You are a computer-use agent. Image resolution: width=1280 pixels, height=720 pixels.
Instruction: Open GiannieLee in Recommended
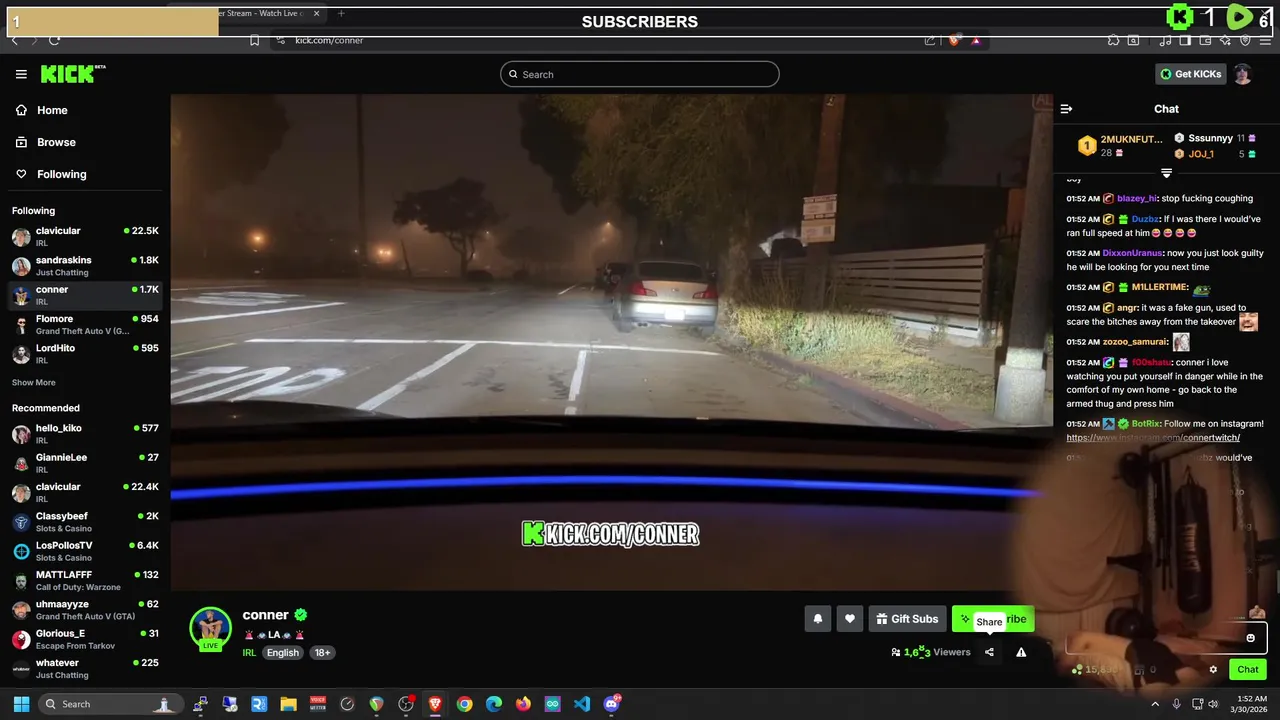[x=85, y=463]
